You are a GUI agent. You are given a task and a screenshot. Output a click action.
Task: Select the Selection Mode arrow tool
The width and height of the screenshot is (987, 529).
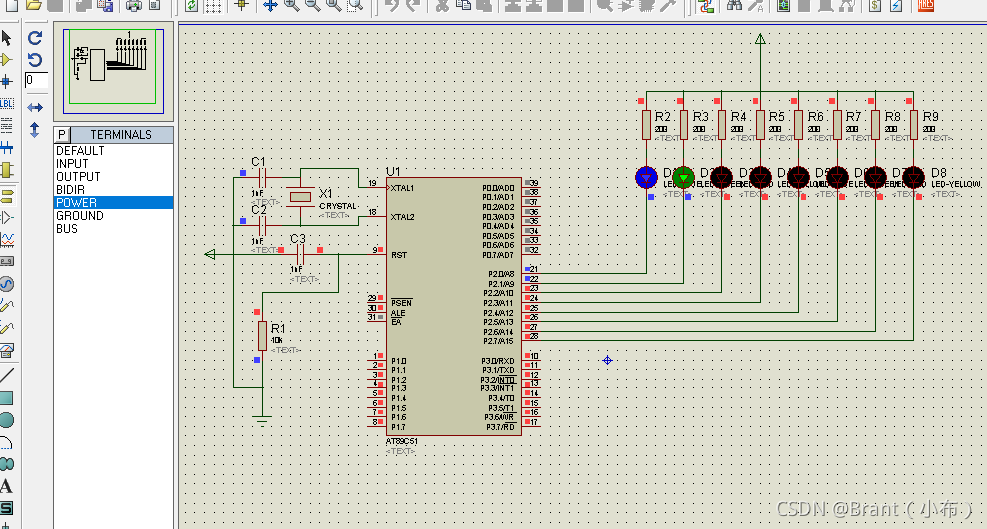[6, 38]
